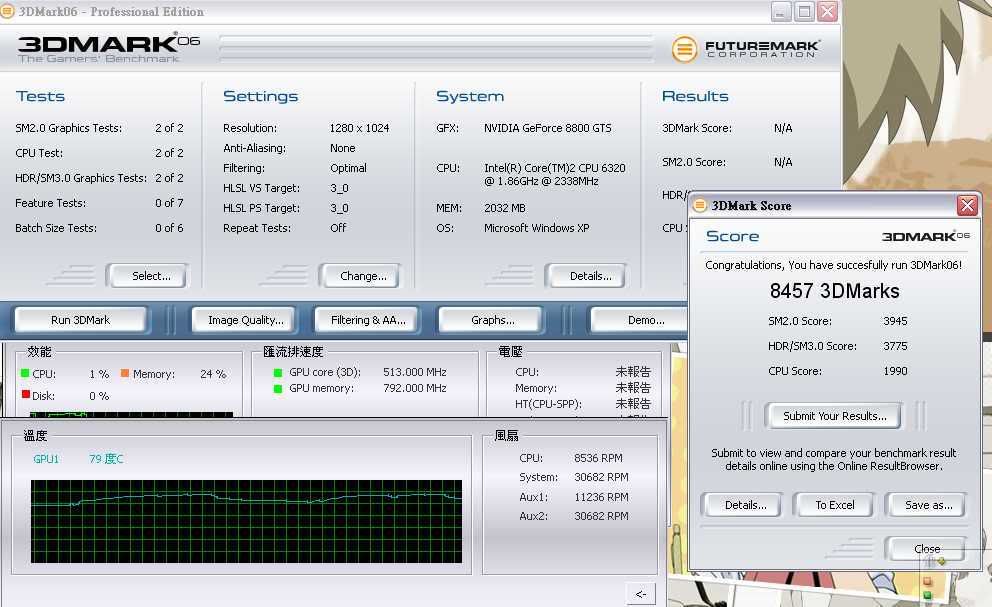Click SM2.0 Score value 3945
The width and height of the screenshot is (992, 607).
tap(895, 321)
